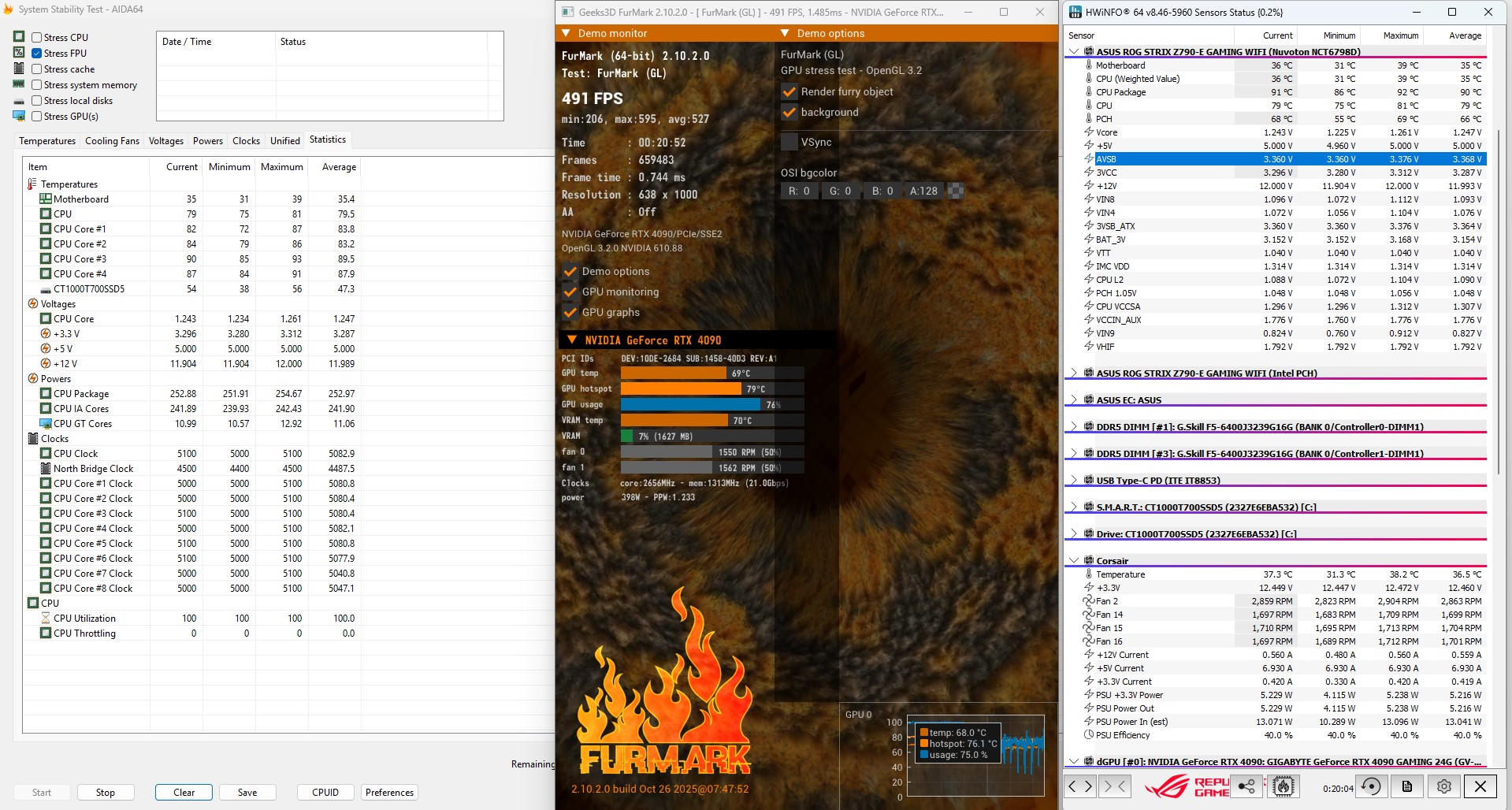Expand DDR5 DIMM [#3] sensor group
Viewport: 1512px width, 810px height.
(x=1074, y=453)
